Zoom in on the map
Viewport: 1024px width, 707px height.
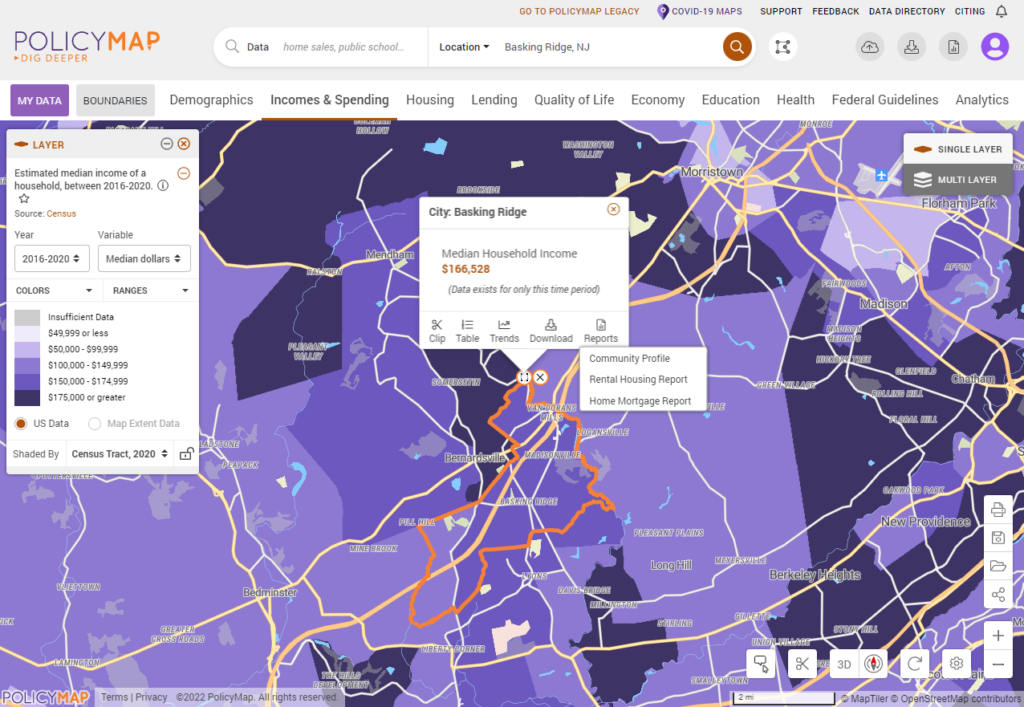(x=998, y=635)
